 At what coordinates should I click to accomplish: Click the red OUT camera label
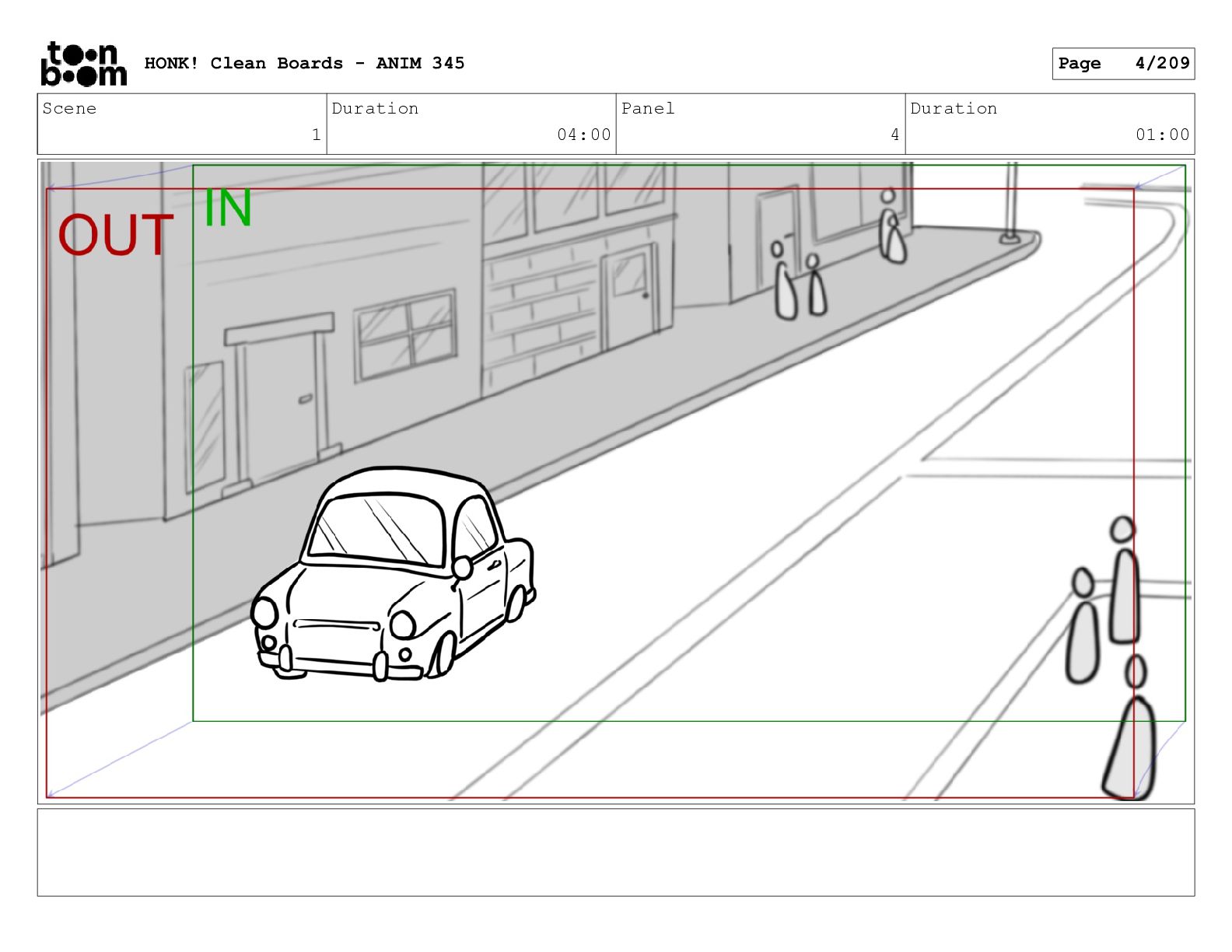115,236
